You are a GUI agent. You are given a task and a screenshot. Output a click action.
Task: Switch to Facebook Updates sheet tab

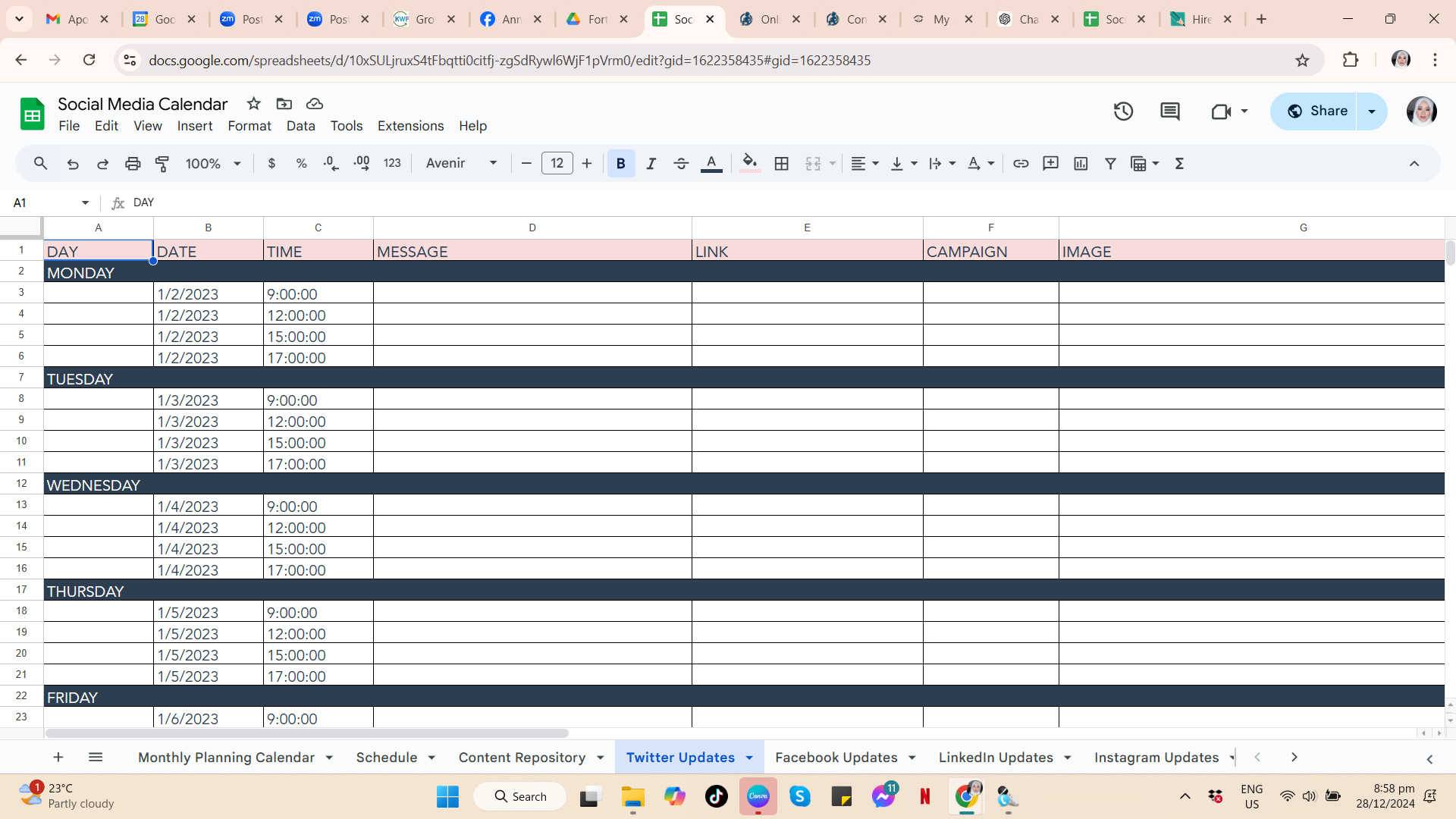(x=836, y=758)
